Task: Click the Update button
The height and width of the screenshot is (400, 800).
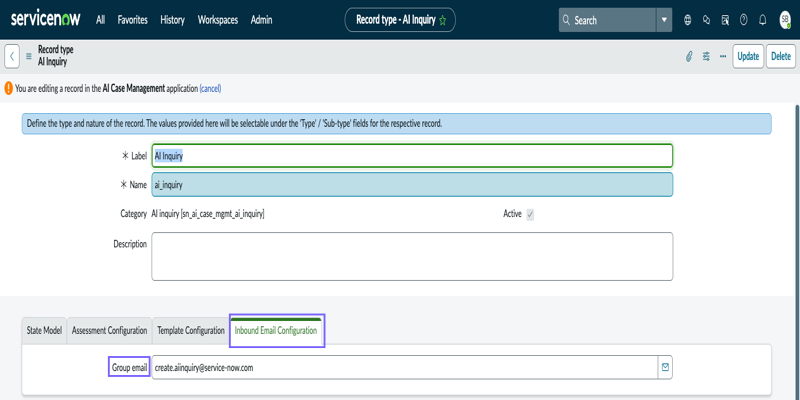Action: (748, 56)
